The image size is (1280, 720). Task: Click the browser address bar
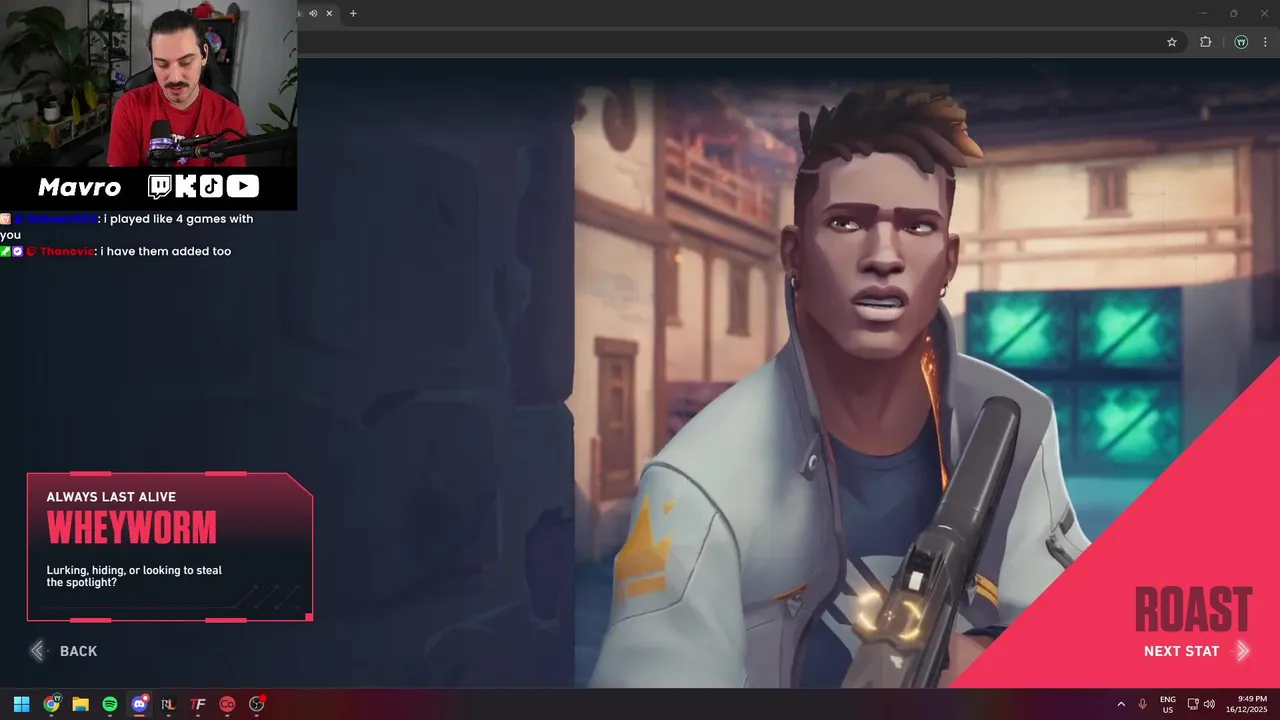coord(740,42)
